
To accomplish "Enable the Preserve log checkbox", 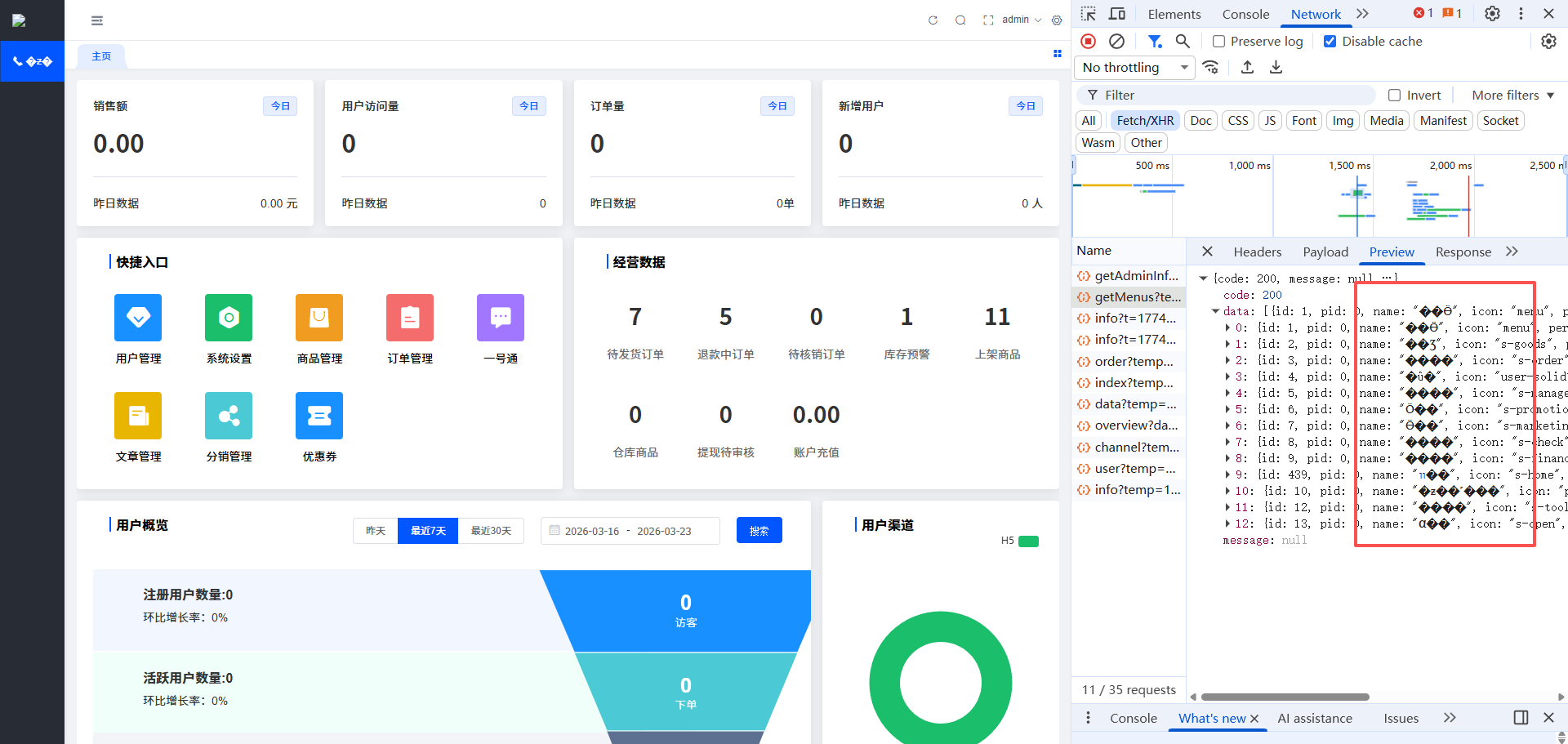I will (1219, 42).
